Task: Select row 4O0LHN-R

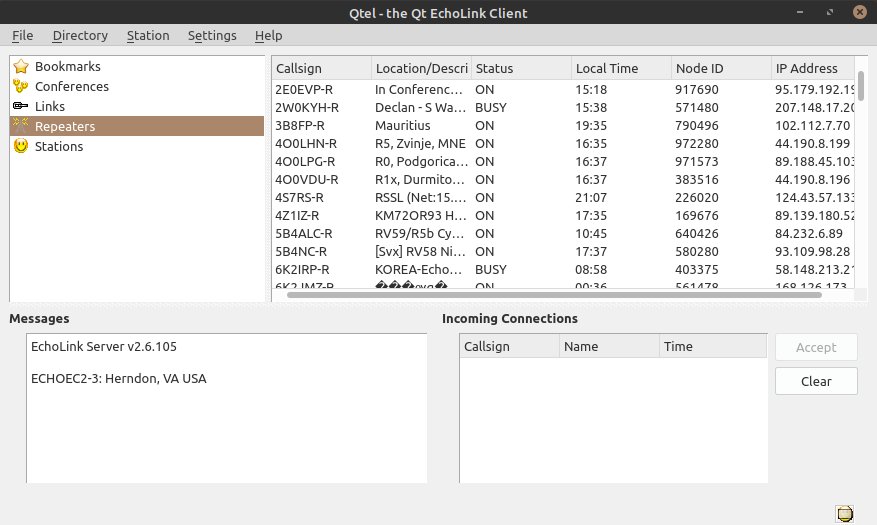Action: click(563, 143)
